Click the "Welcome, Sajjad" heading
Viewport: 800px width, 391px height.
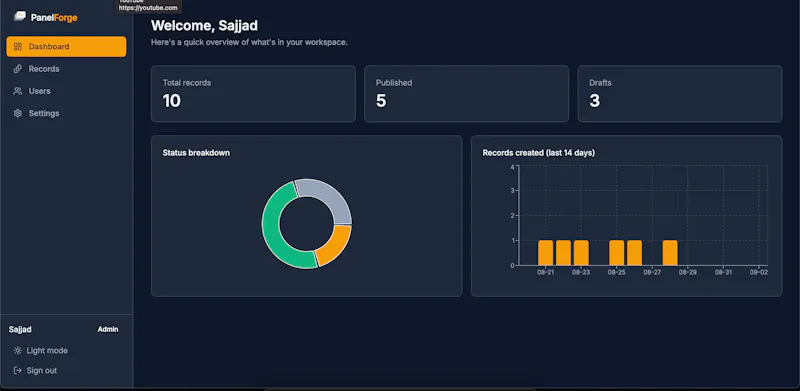click(204, 26)
